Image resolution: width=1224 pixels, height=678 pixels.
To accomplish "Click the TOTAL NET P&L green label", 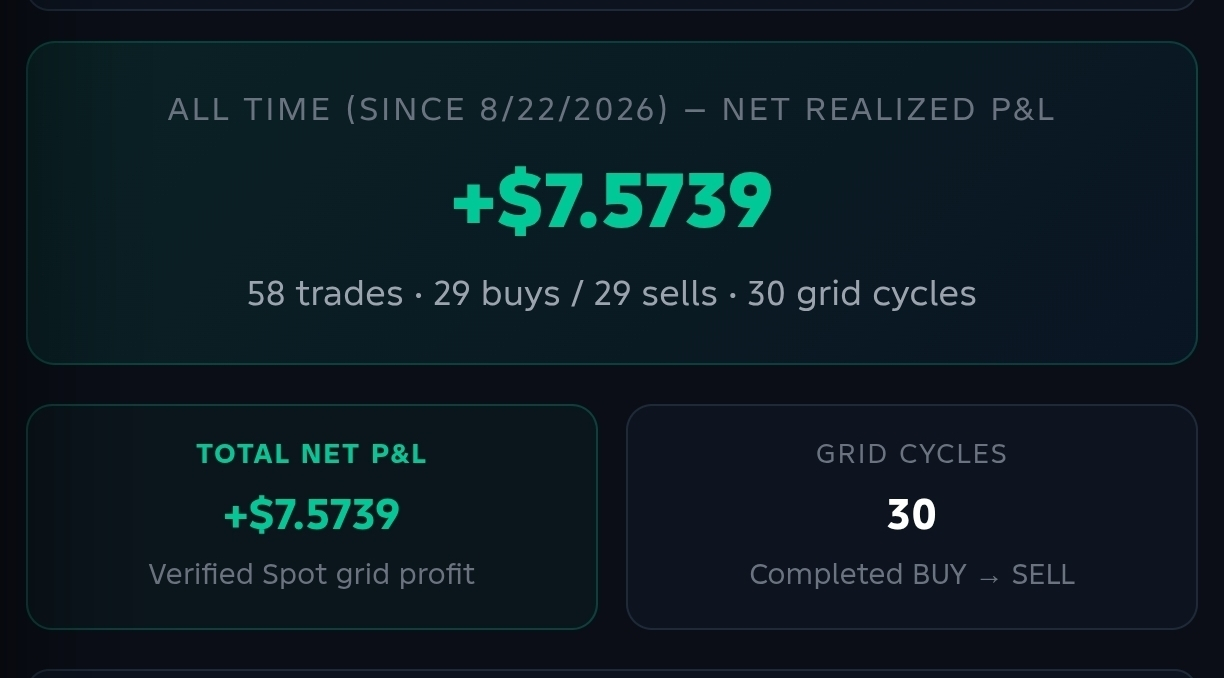I will (x=312, y=454).
